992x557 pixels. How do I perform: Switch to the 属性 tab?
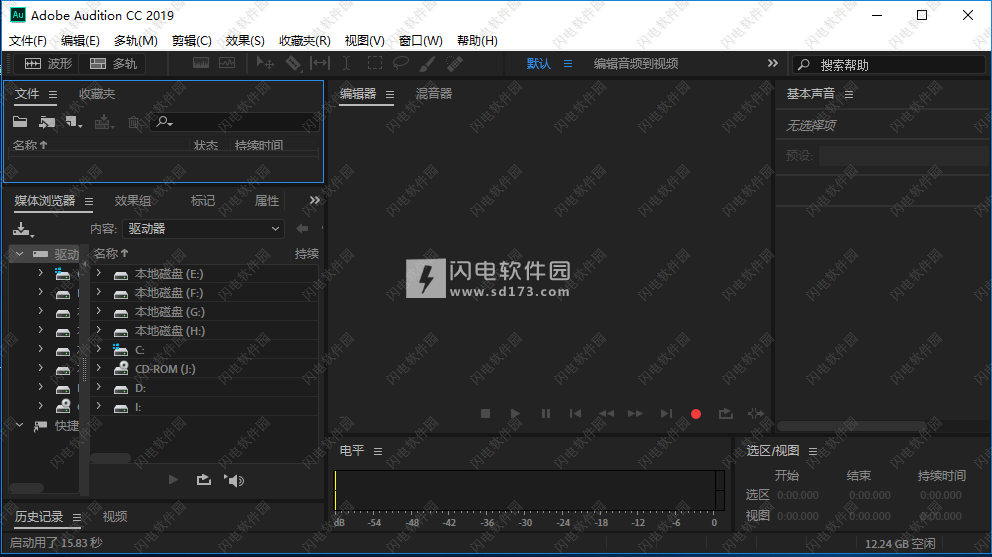(266, 201)
